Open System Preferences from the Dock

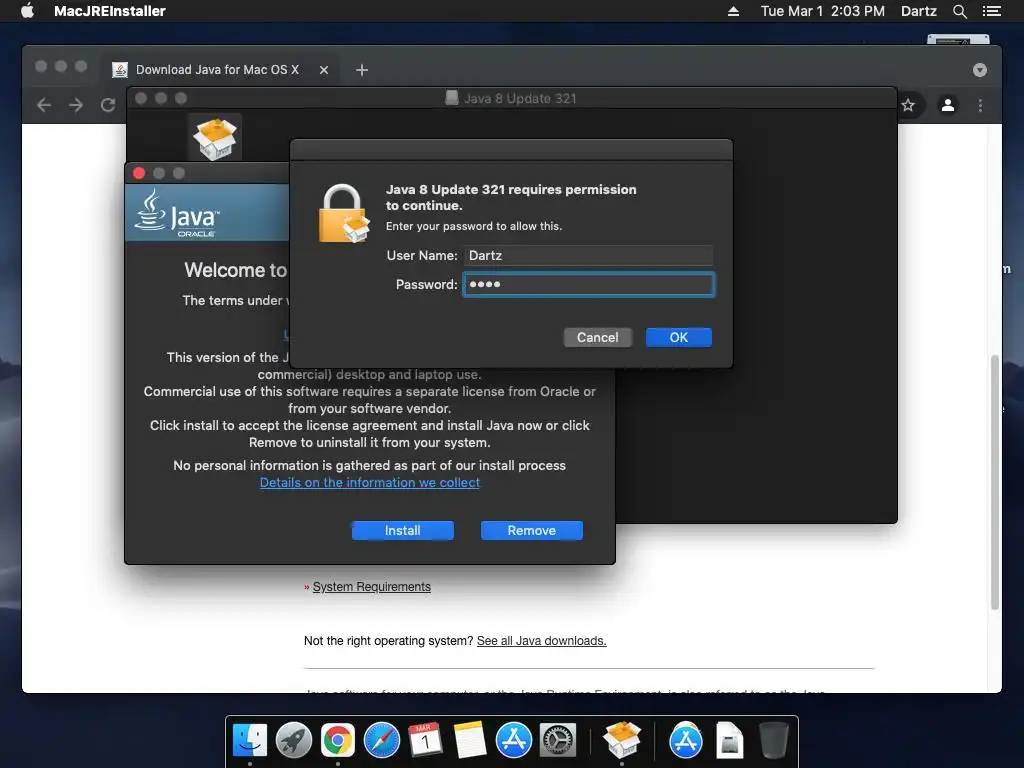point(558,741)
